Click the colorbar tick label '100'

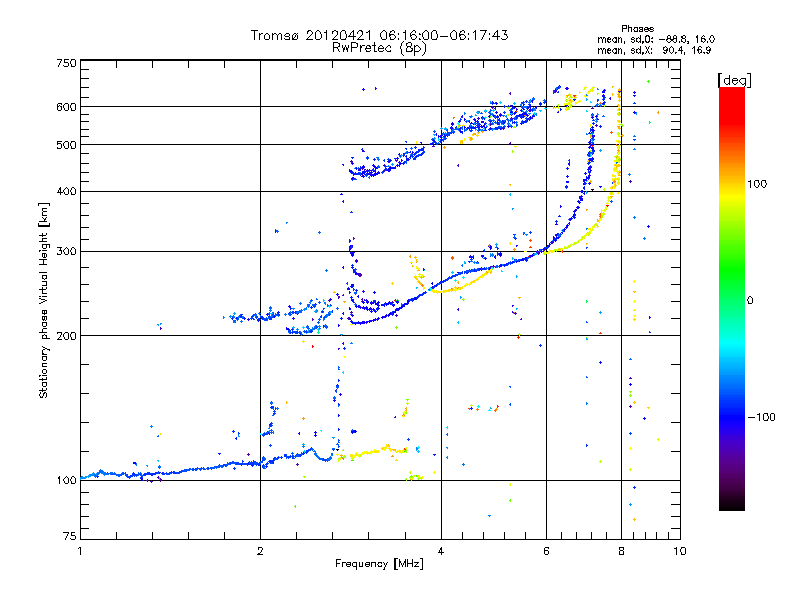pos(757,184)
